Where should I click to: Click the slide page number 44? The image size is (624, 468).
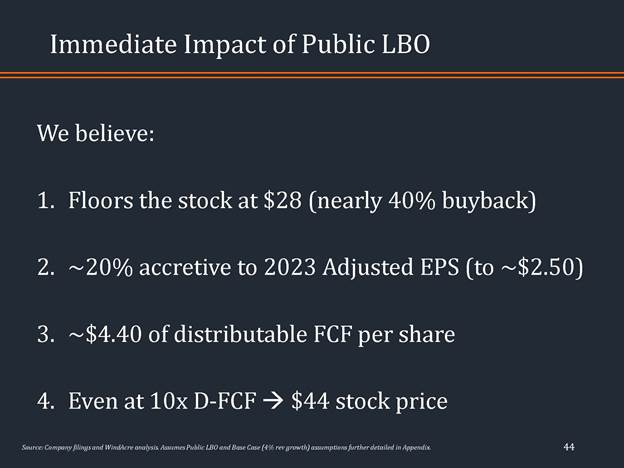pyautogui.click(x=569, y=443)
